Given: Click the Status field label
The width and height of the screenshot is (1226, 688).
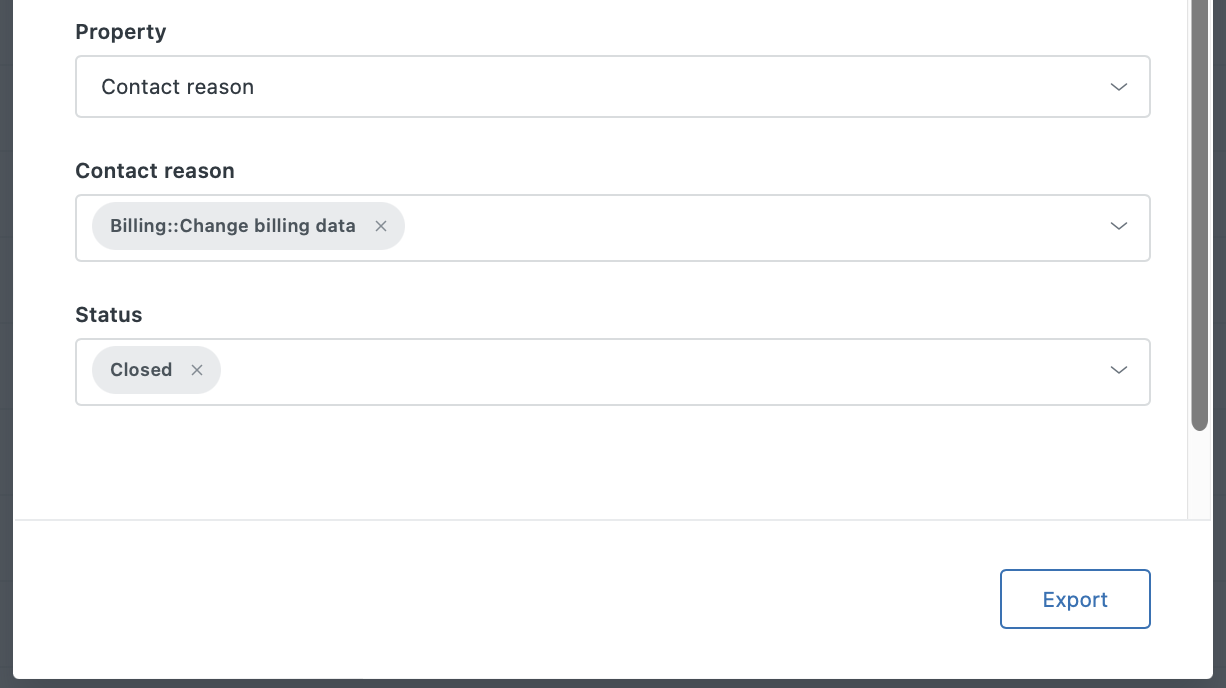Looking at the screenshot, I should point(109,315).
